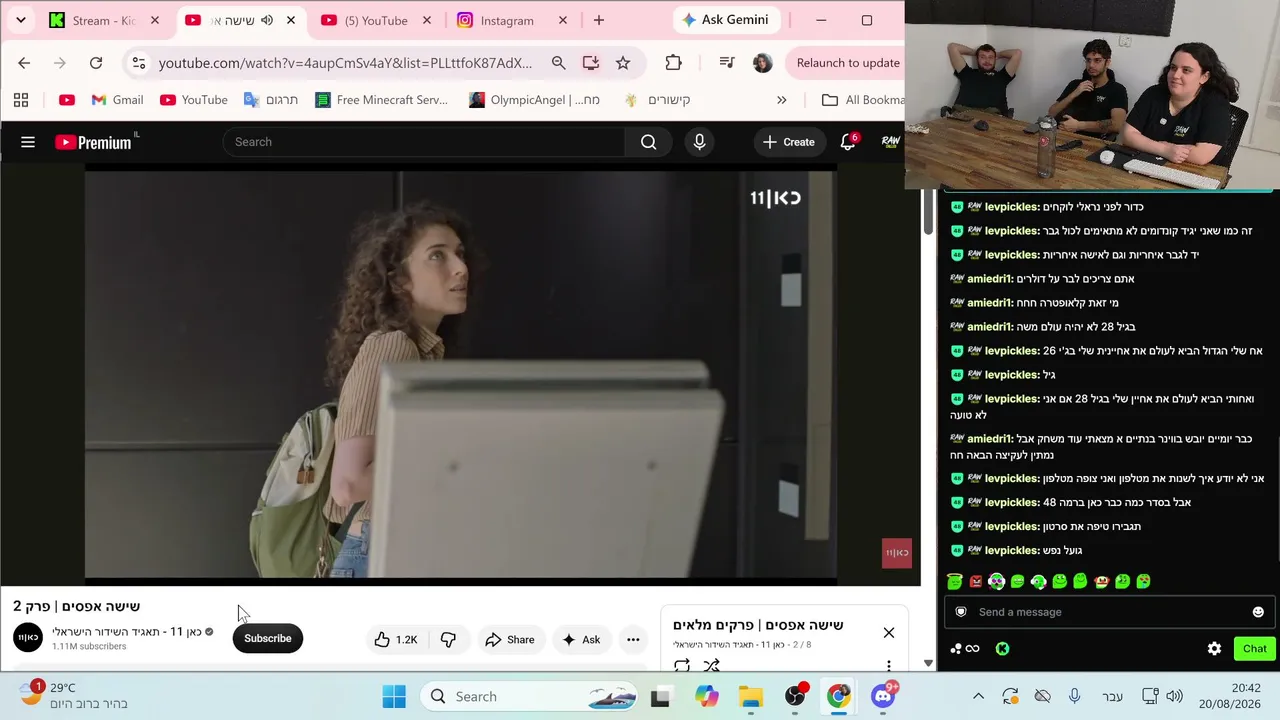
Task: Dislike the video with thumbs down
Action: click(448, 639)
